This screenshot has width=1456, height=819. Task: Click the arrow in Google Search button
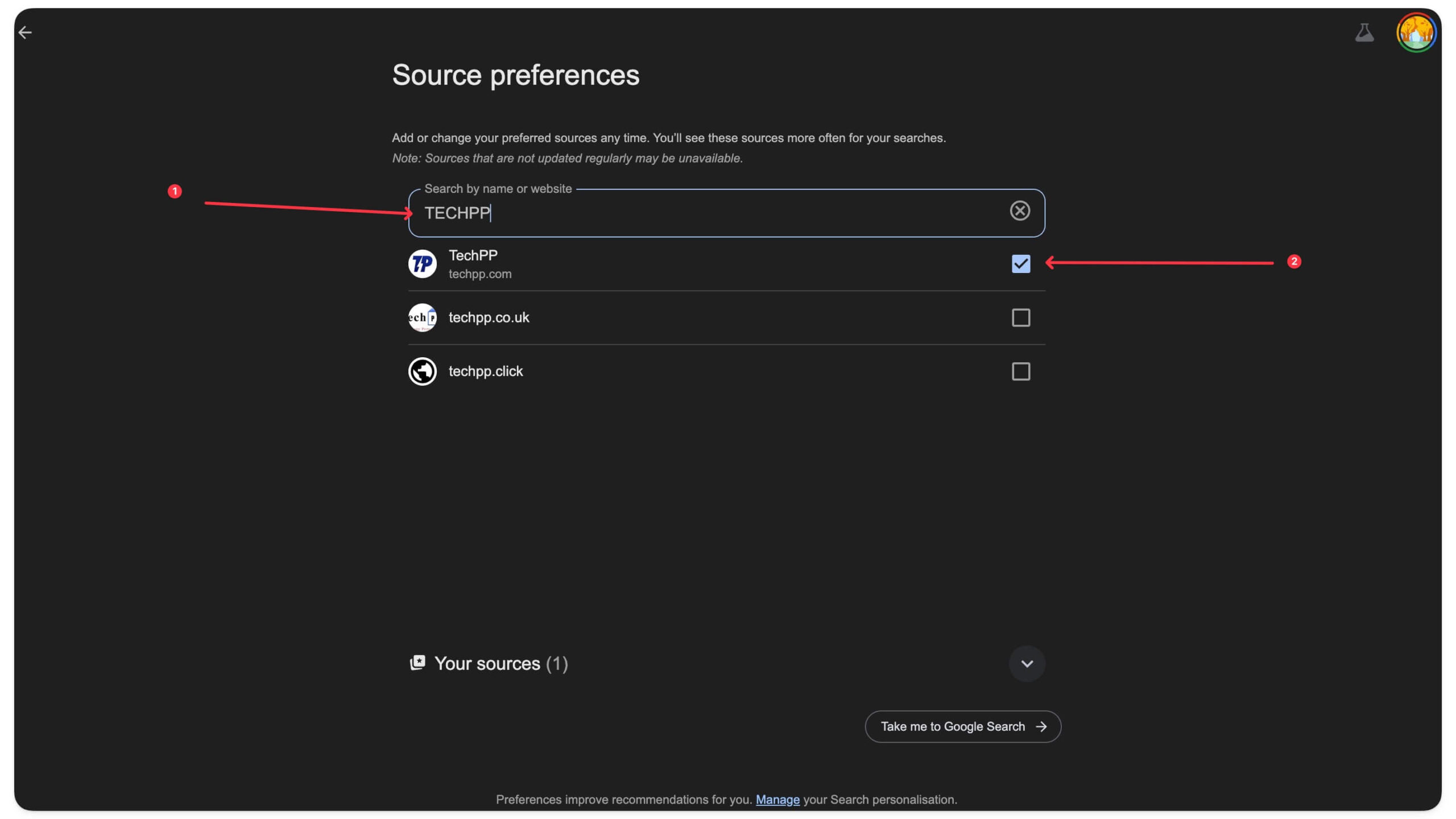click(x=1041, y=726)
